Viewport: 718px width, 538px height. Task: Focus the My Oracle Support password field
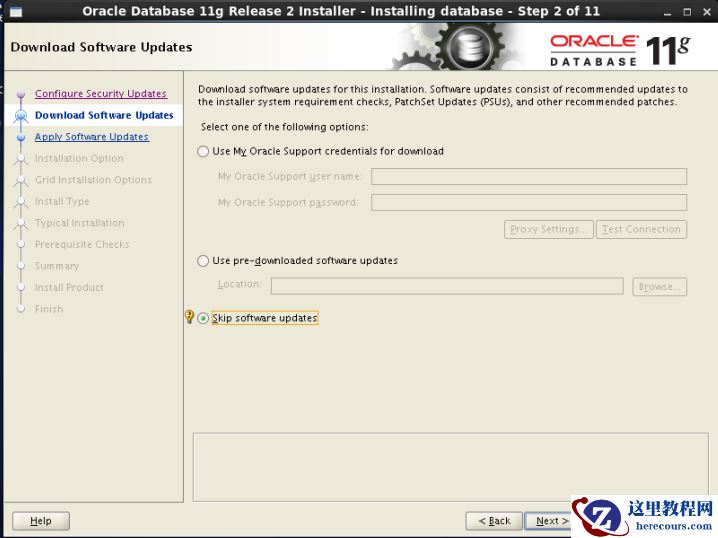click(529, 202)
